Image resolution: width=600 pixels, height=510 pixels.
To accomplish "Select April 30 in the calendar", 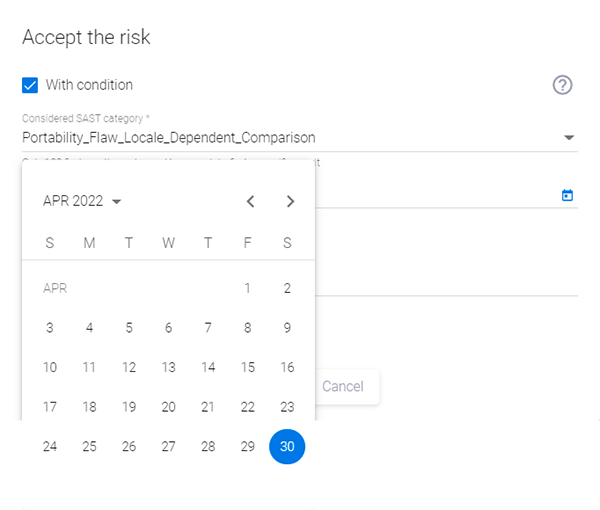I will click(x=287, y=446).
